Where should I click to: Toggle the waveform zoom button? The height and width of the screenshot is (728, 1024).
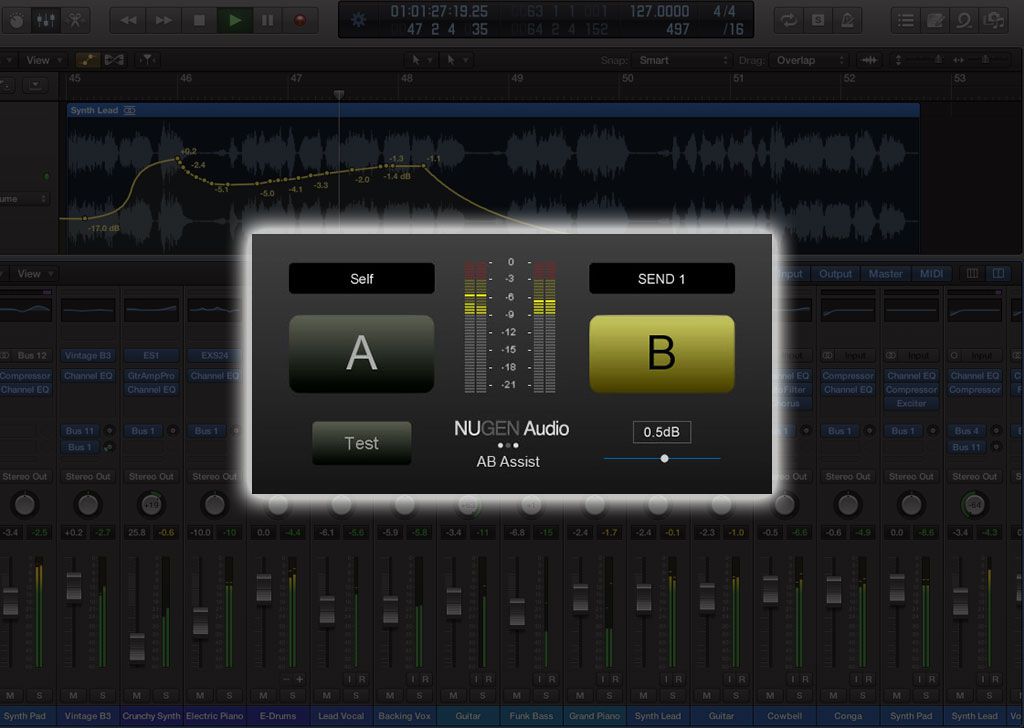point(869,60)
